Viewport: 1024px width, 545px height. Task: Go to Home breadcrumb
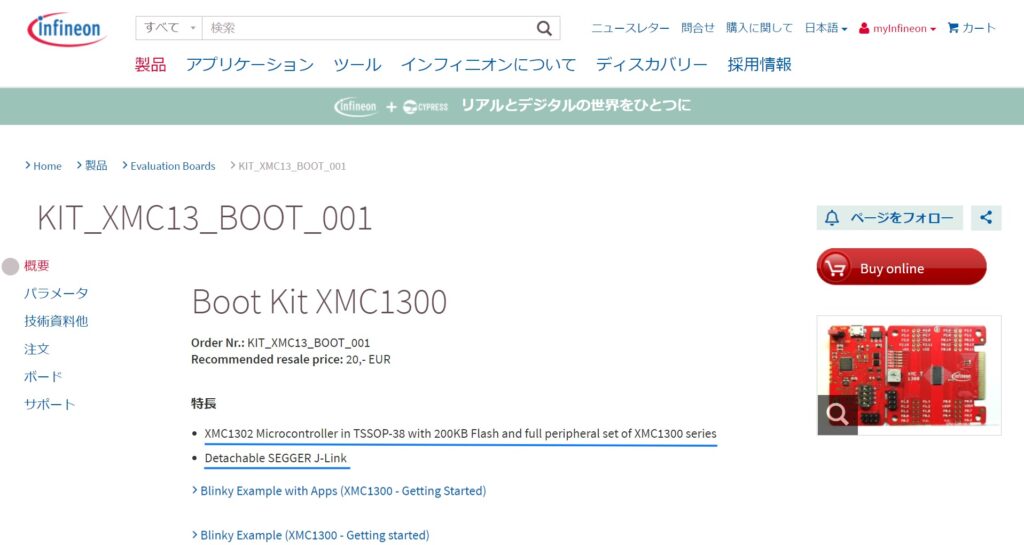47,166
